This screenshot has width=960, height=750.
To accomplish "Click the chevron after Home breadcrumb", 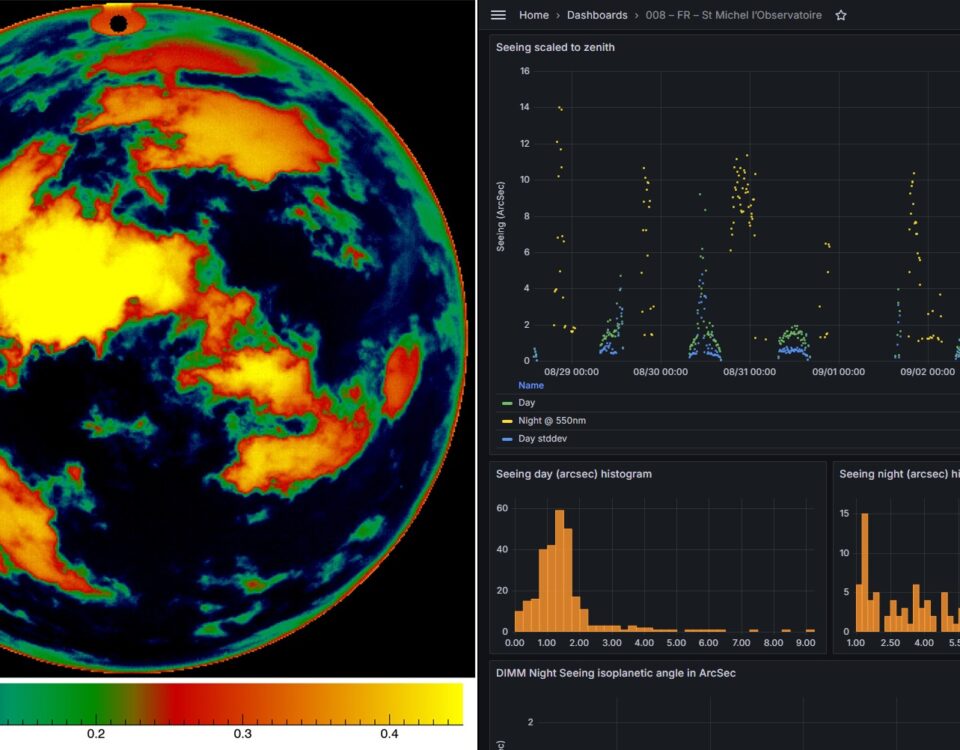I will [x=558, y=15].
